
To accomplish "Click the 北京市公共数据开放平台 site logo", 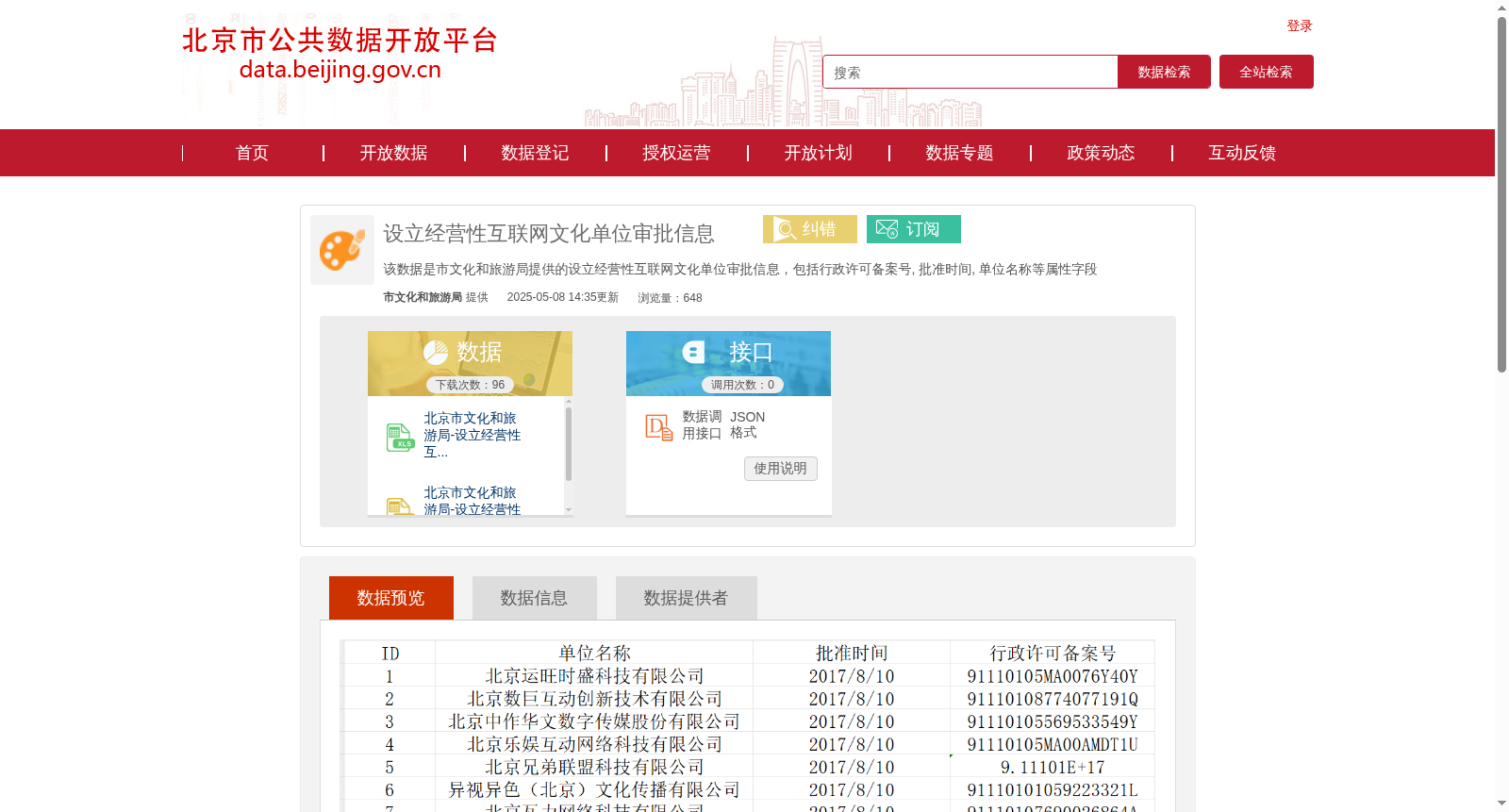I will 340,53.
